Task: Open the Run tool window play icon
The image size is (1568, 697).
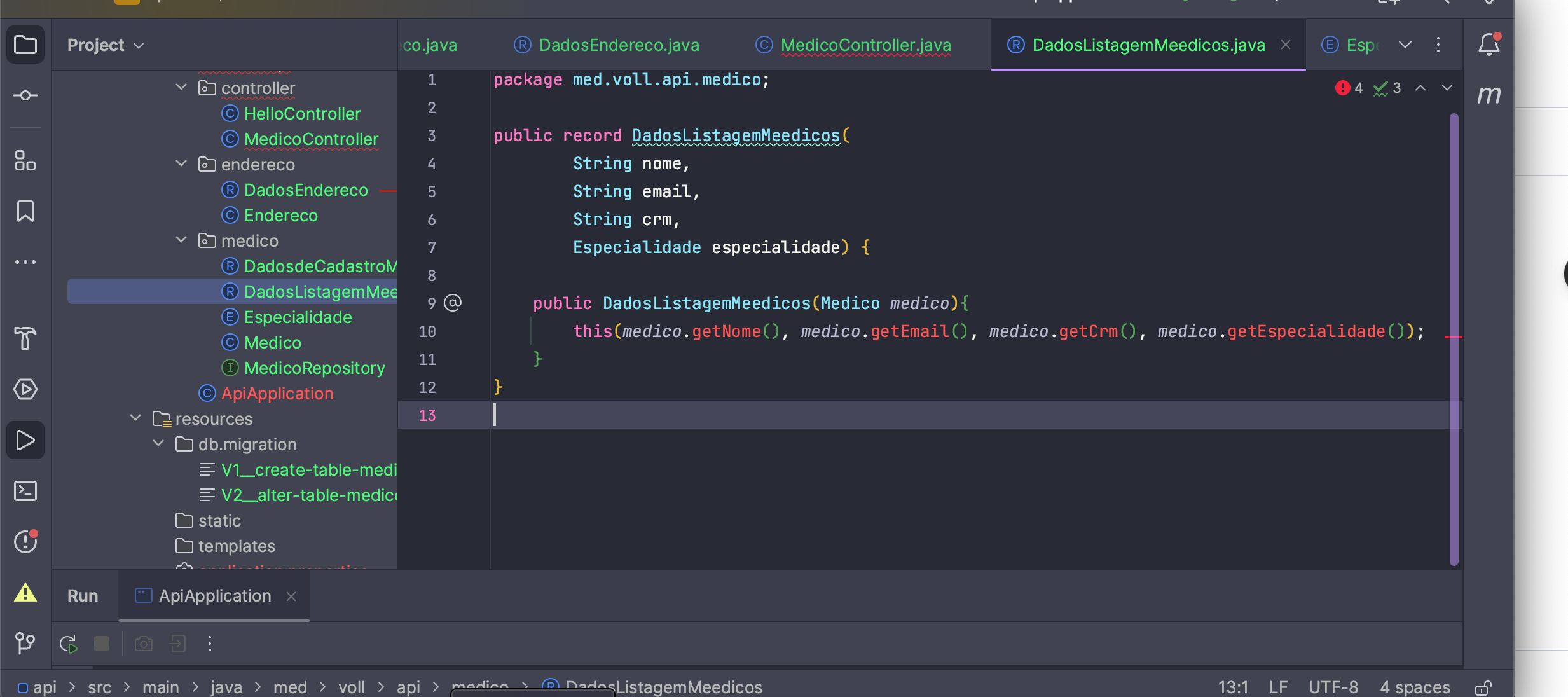Action: point(25,440)
